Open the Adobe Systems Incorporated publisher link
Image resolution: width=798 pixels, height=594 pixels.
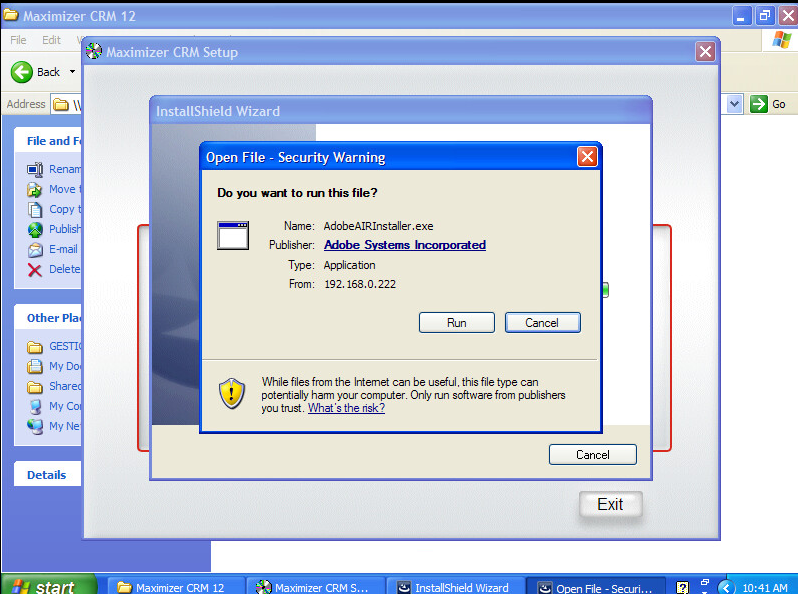(x=405, y=245)
